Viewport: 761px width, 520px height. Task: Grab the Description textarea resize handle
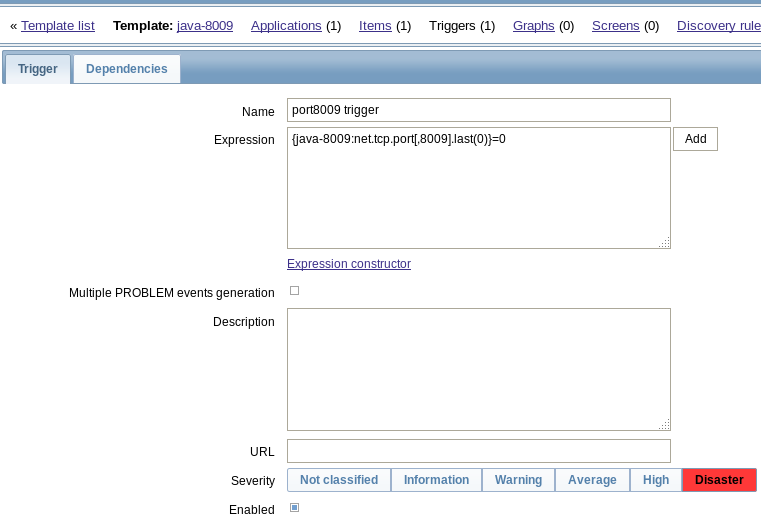(664, 424)
